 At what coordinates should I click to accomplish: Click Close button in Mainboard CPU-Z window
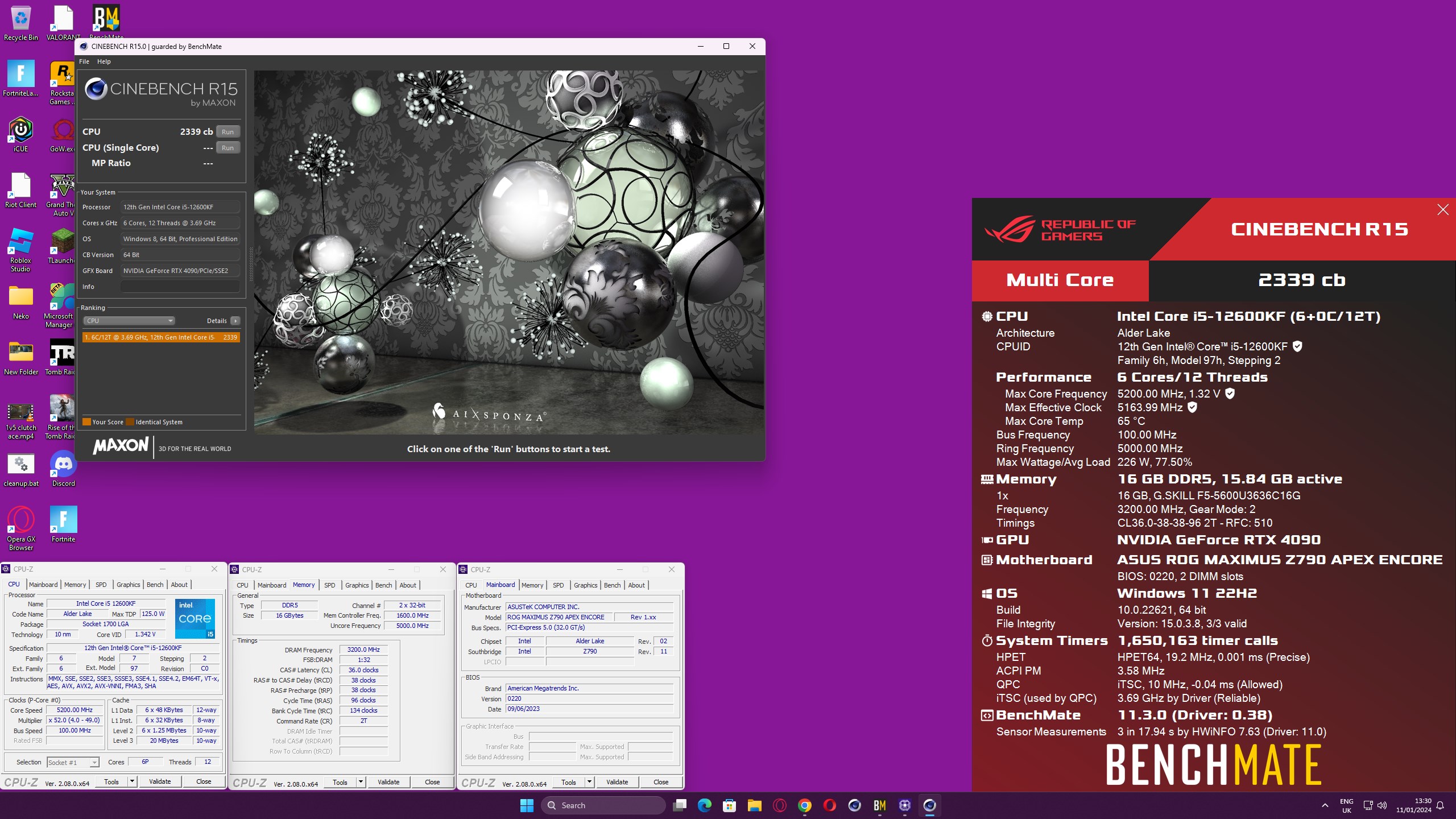[661, 782]
